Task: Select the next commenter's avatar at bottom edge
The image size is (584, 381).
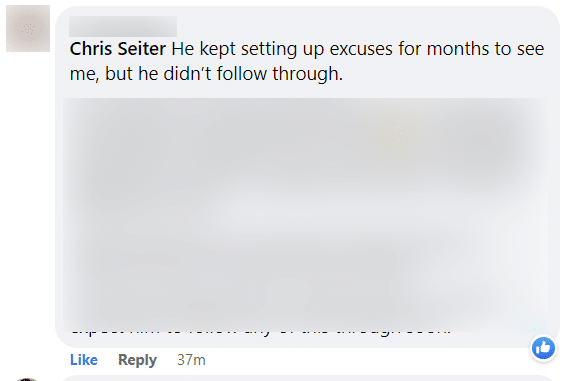Action: coord(27,379)
